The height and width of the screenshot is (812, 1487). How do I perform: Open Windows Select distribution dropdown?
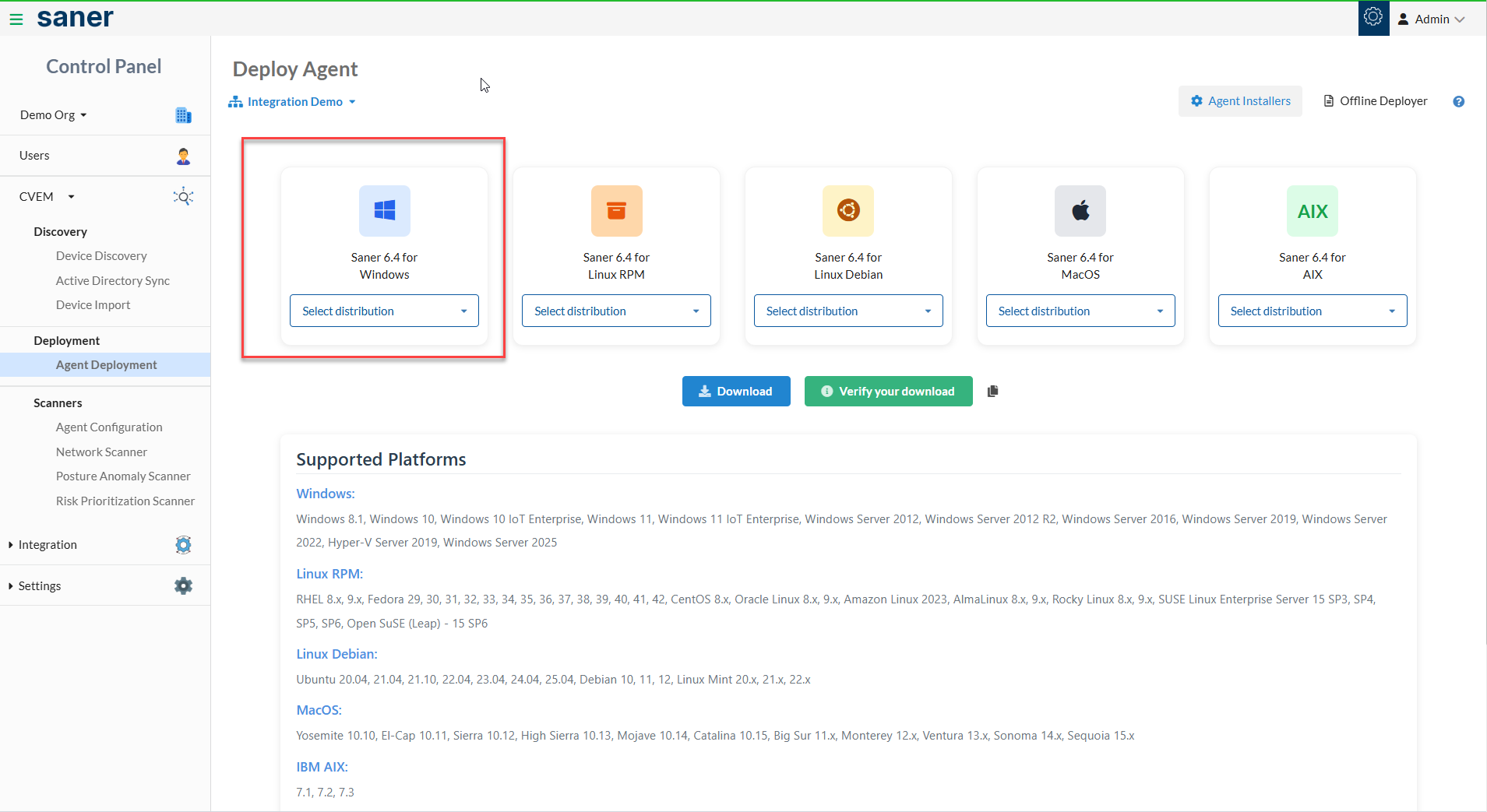(x=385, y=311)
